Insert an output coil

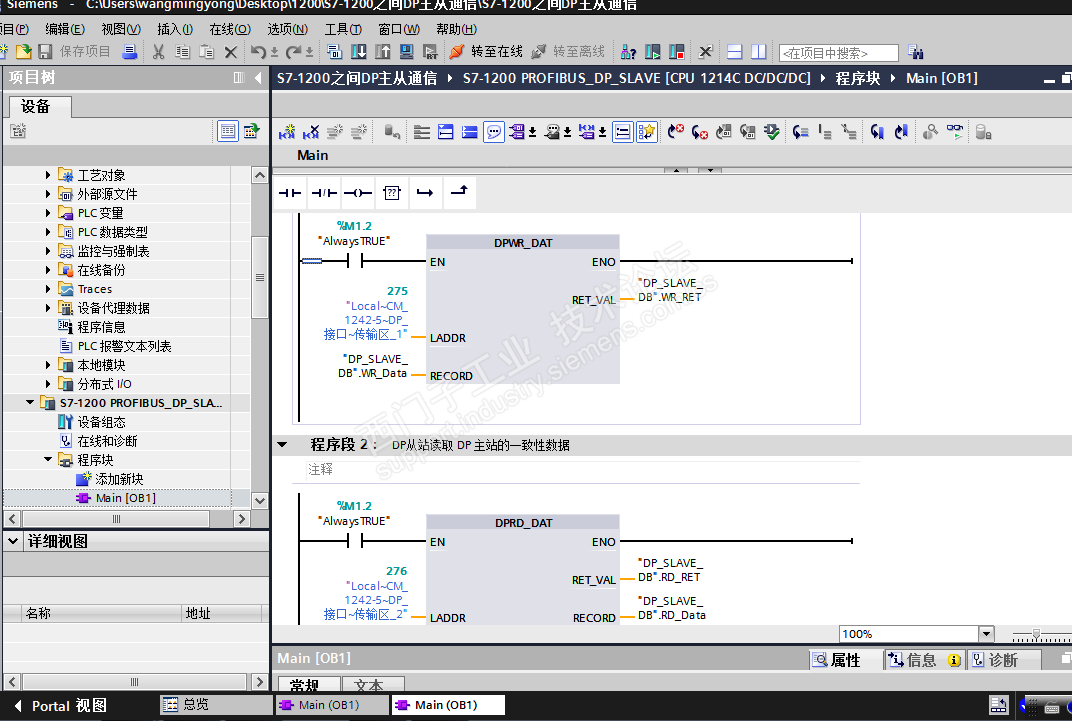click(358, 193)
